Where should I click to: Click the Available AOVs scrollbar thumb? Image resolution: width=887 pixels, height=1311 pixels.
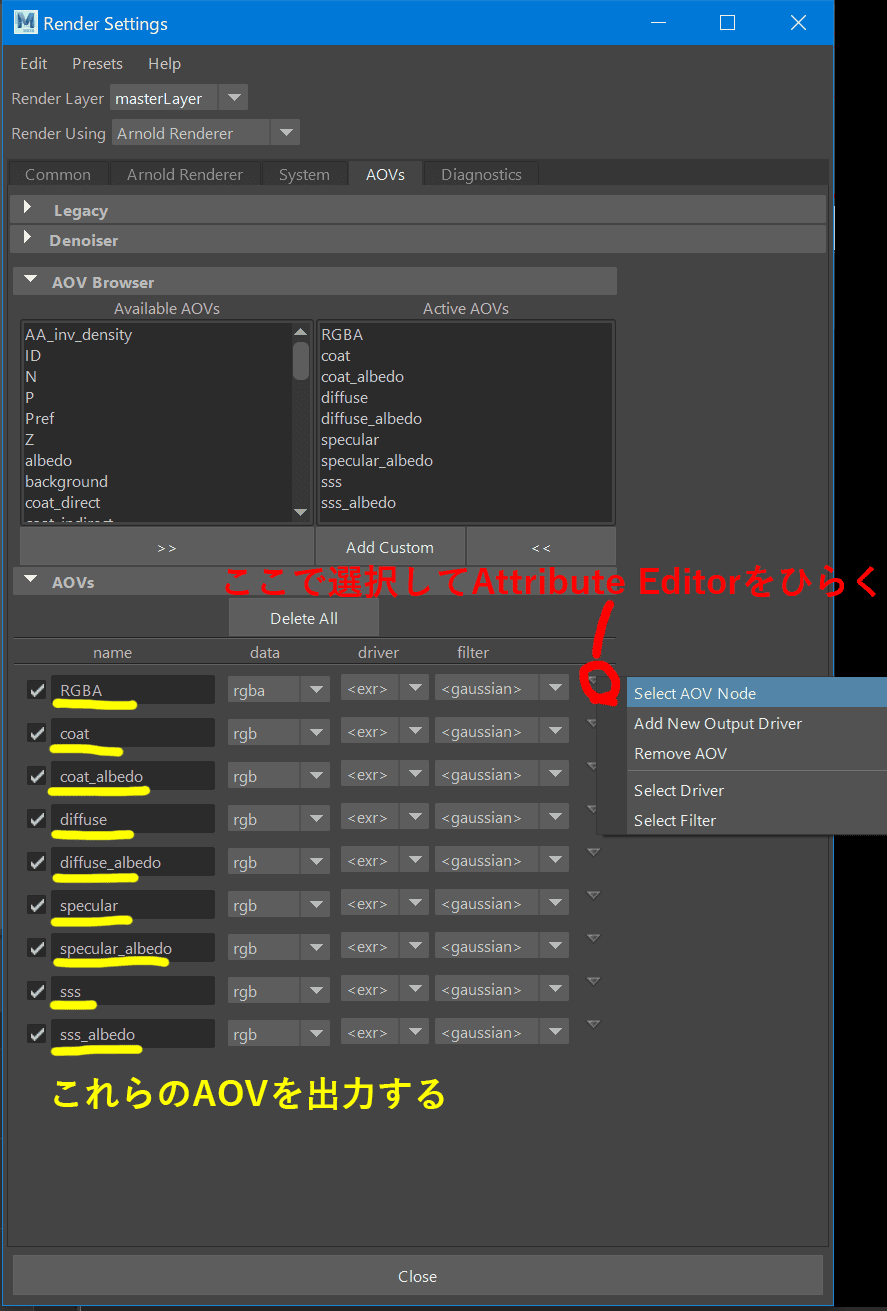[301, 360]
